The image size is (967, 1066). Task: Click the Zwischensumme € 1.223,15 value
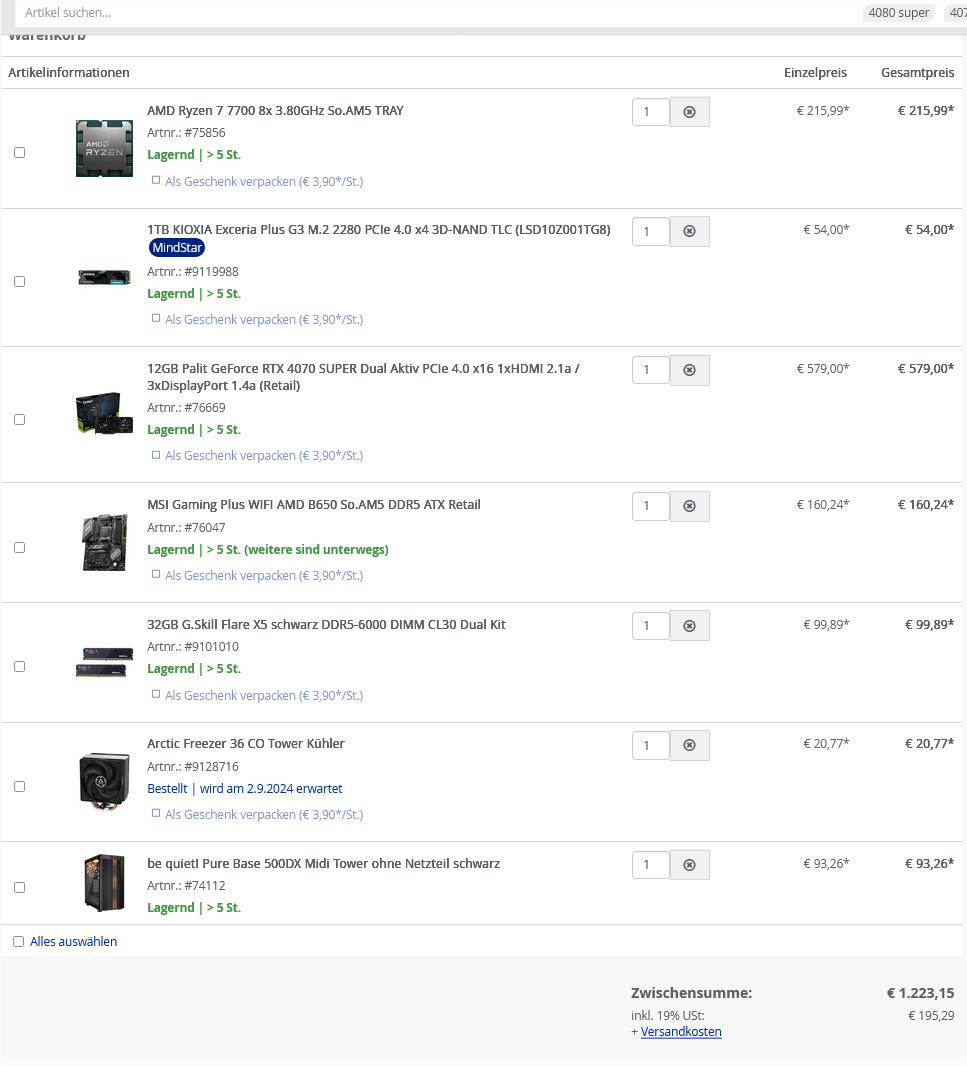tap(920, 993)
